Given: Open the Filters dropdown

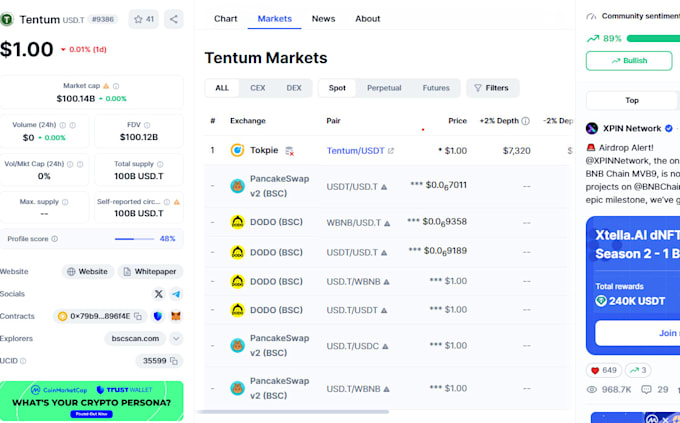Looking at the screenshot, I should tap(492, 88).
